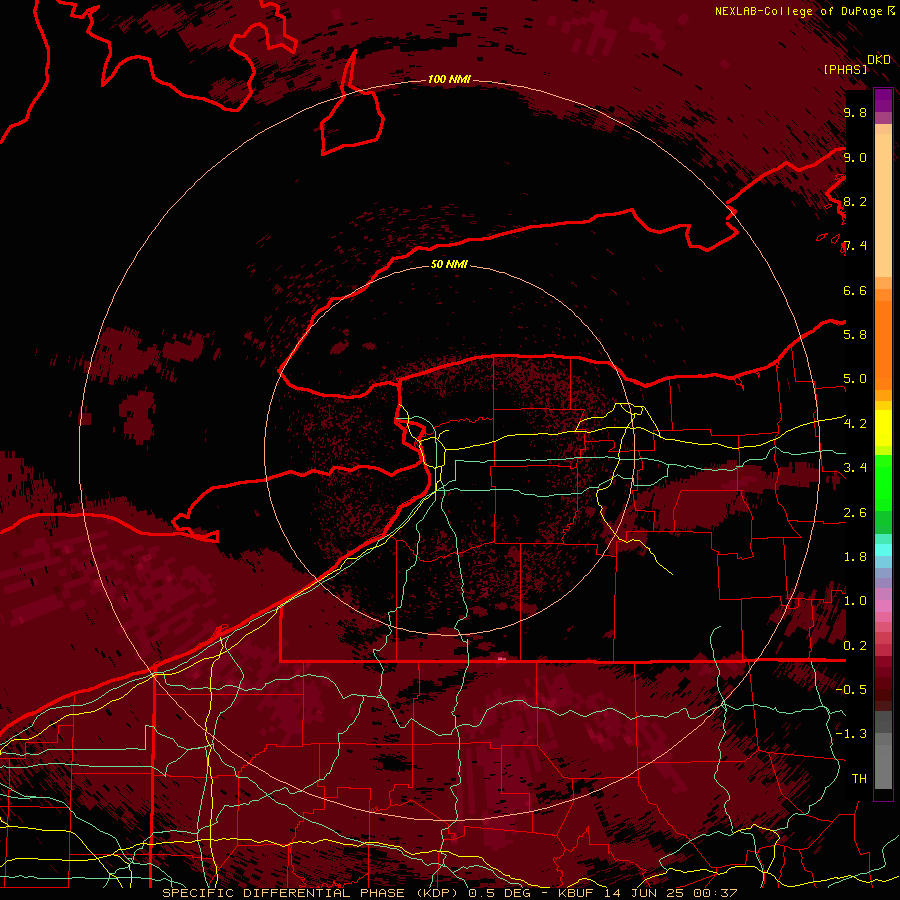Click the 50 NMI range ring label
Image resolution: width=900 pixels, height=900 pixels.
click(x=449, y=264)
